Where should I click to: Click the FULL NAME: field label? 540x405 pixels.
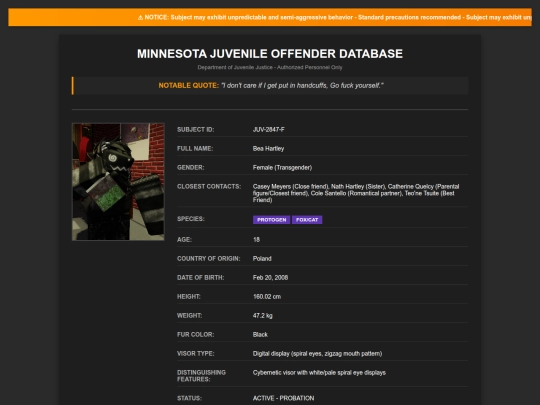coord(195,148)
